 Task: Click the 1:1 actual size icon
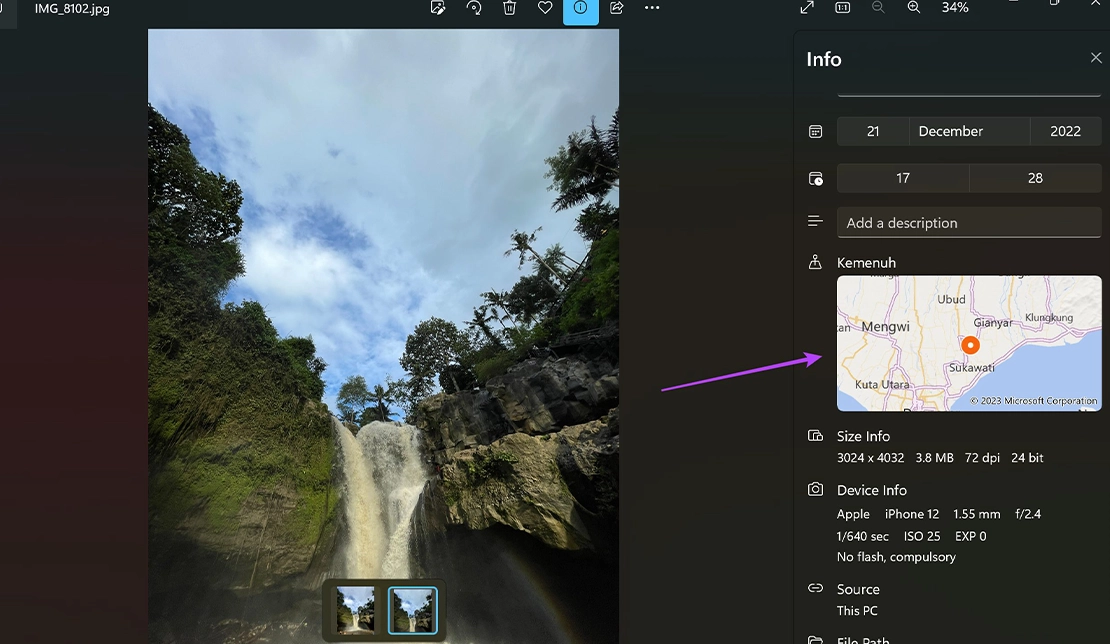843,8
